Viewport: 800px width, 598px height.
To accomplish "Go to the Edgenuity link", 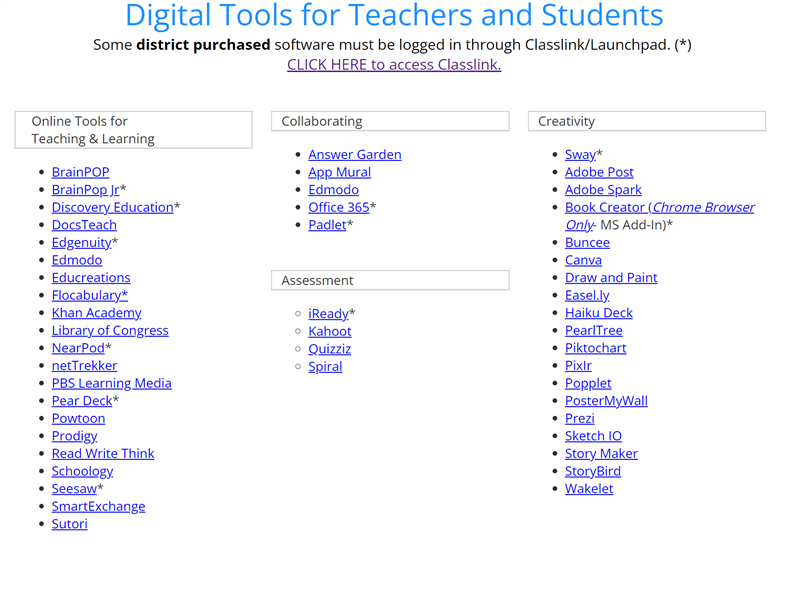I will coord(81,242).
